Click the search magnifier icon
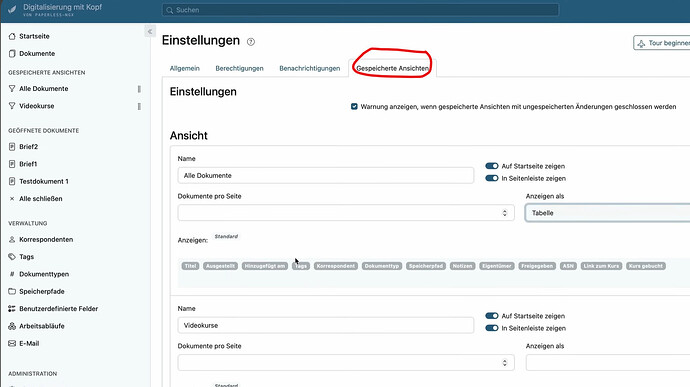Viewport: 690px width, 387px height. [170, 10]
